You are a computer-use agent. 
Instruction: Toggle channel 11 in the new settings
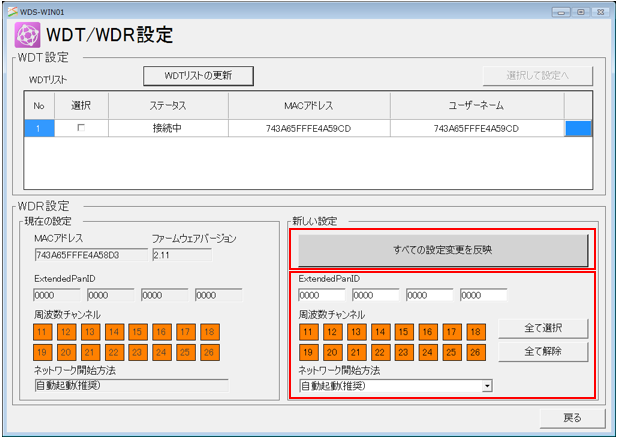point(308,332)
